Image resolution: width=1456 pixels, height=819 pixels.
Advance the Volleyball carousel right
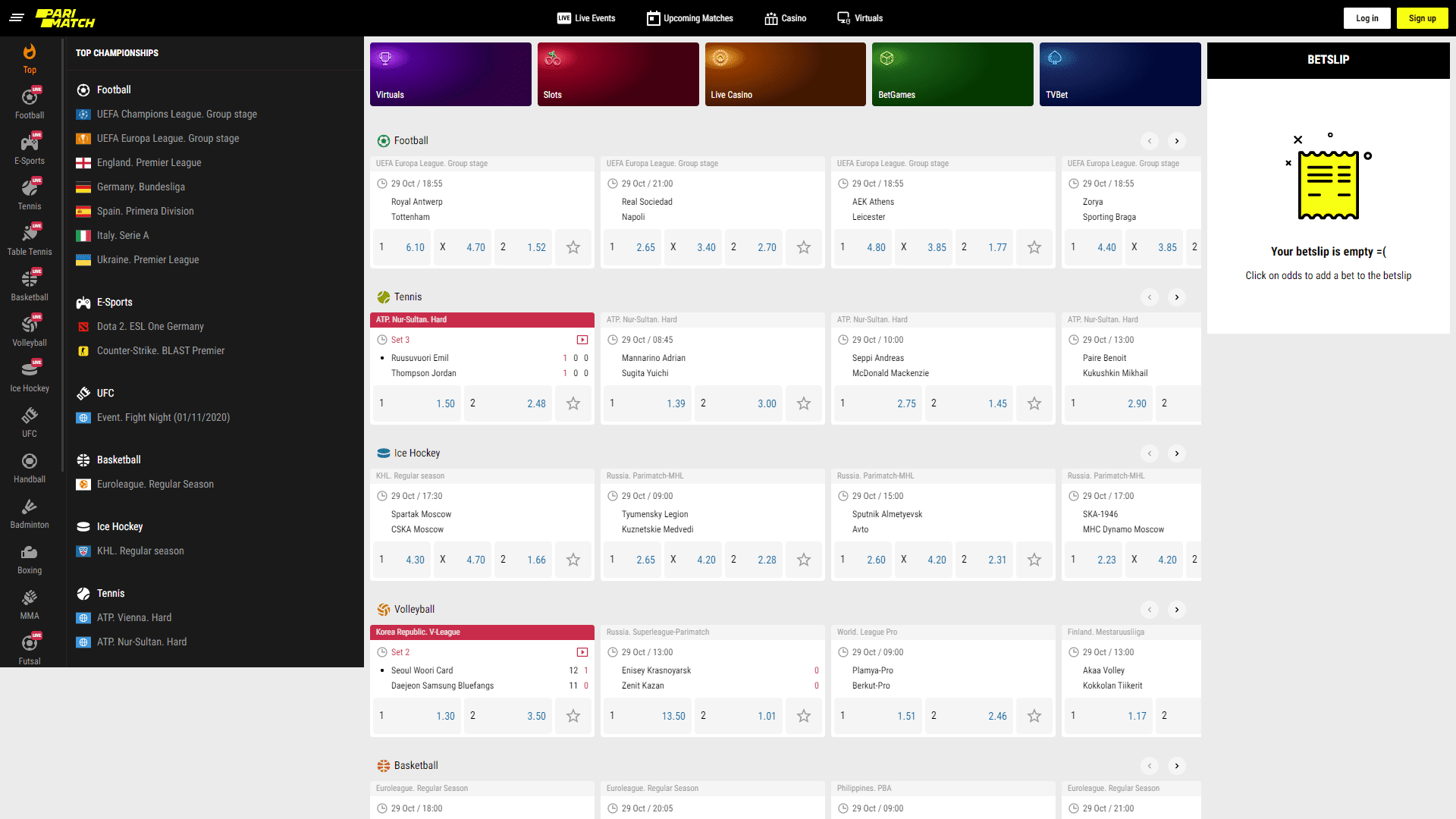point(1176,610)
